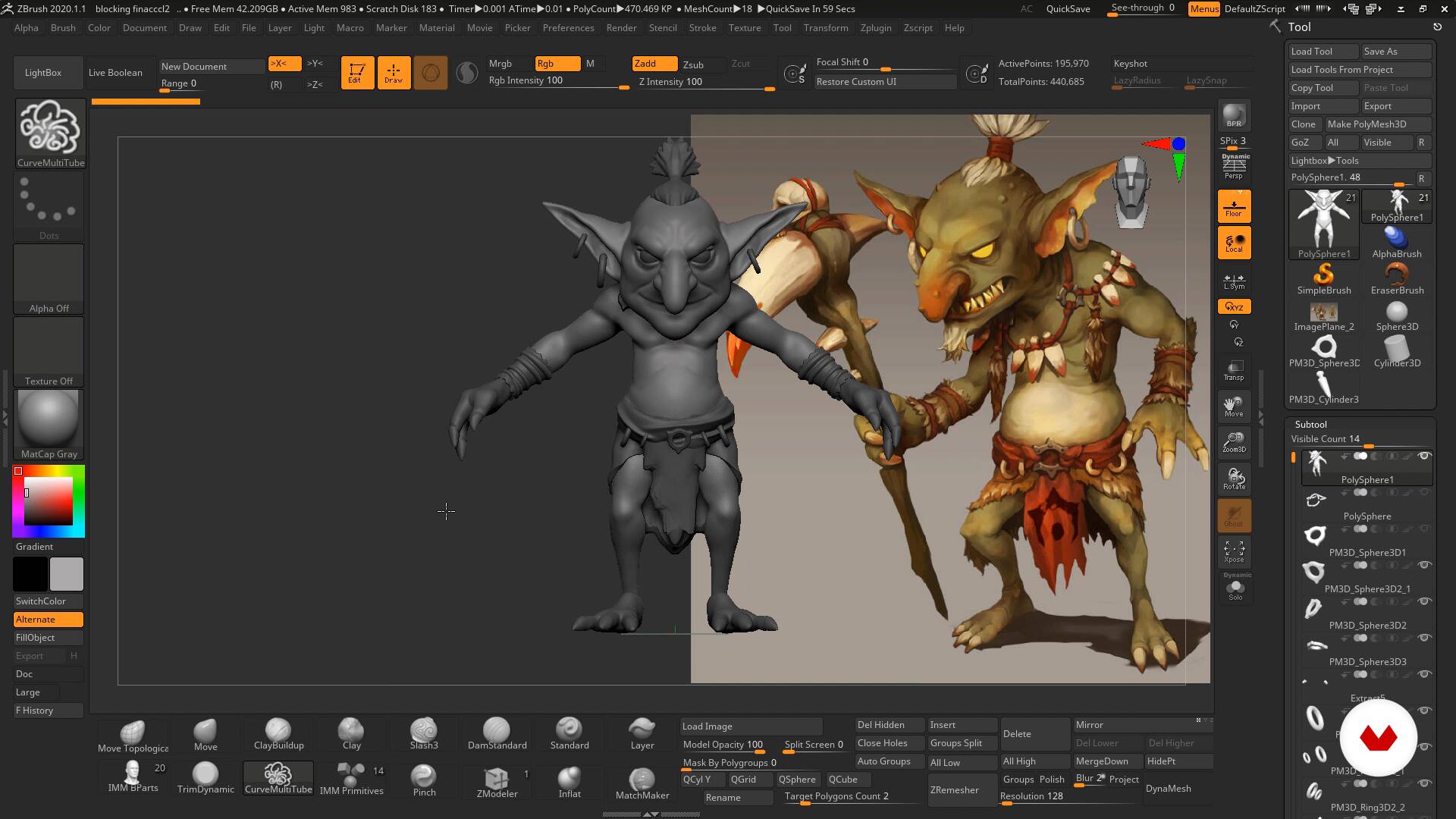Pick the TrimDynamic brush

206,778
